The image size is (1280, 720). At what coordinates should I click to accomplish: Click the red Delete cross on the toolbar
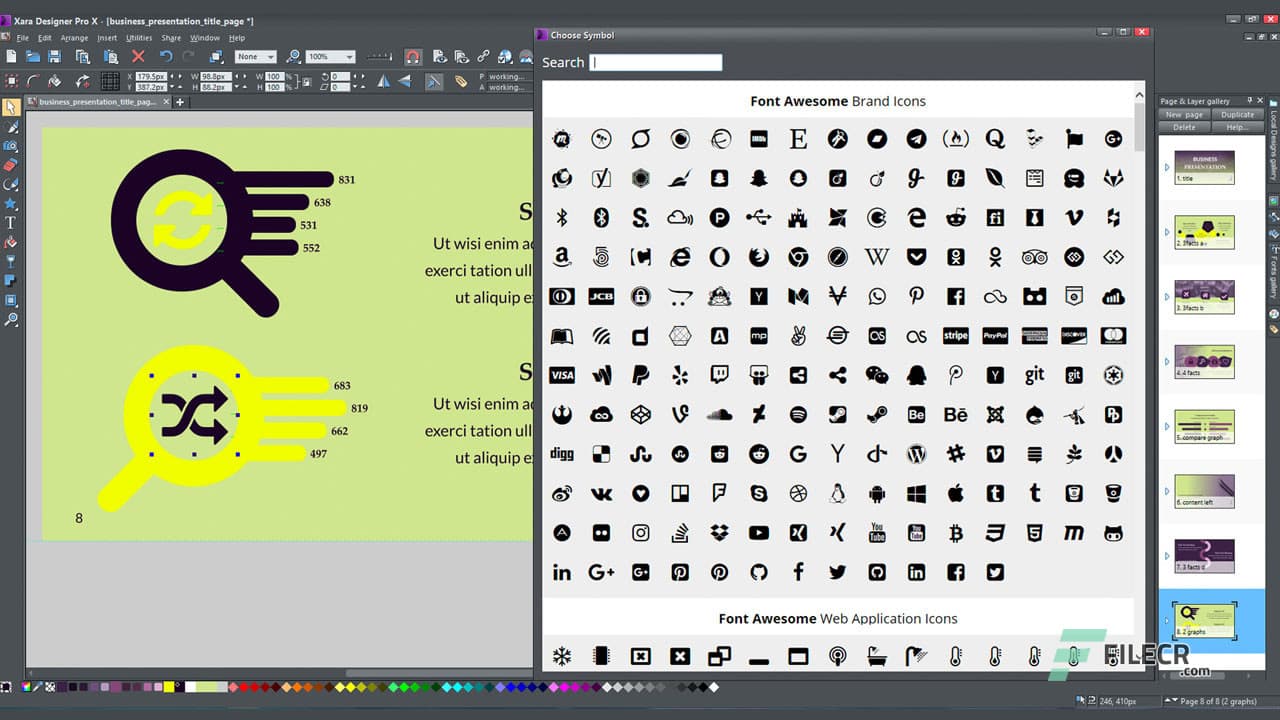139,57
